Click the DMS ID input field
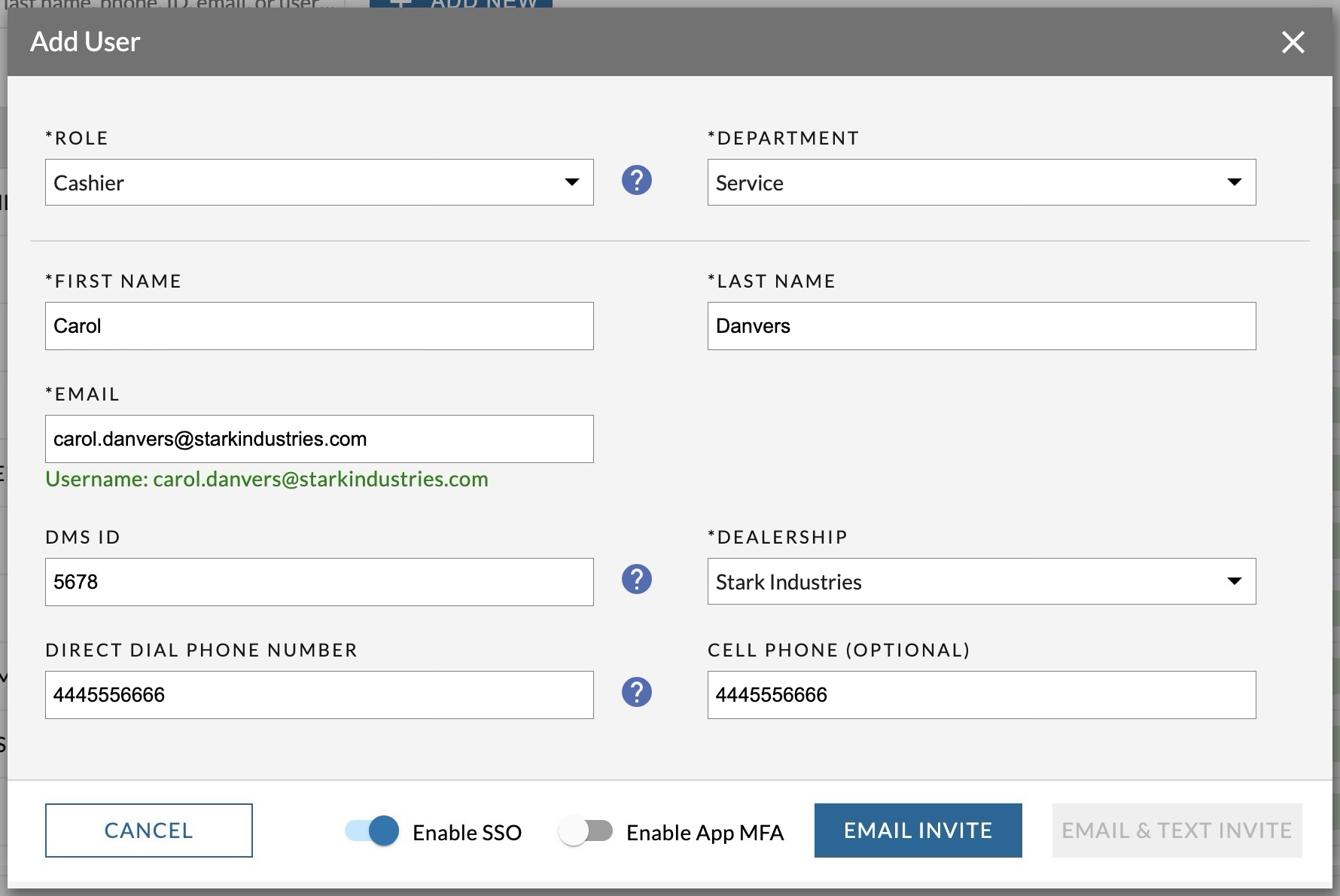This screenshot has height=896, width=1340. 319,582
